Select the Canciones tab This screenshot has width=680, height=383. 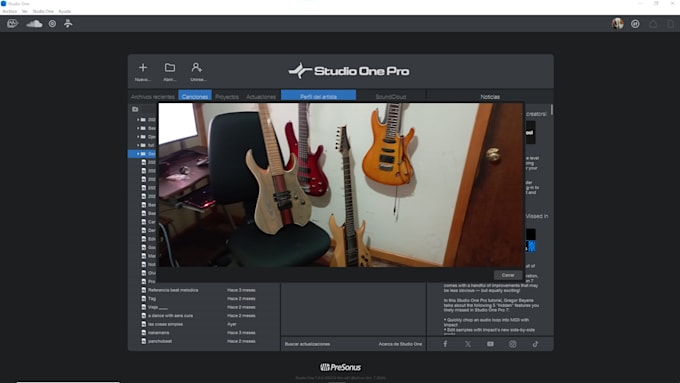tap(195, 96)
